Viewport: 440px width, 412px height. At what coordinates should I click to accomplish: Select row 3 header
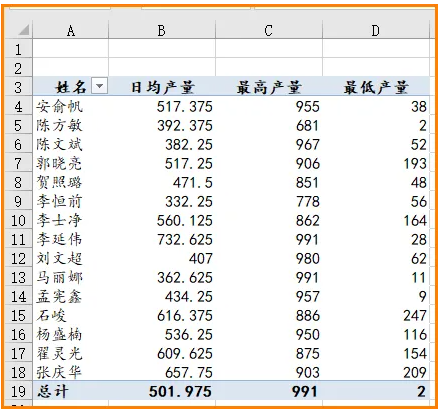point(18,87)
